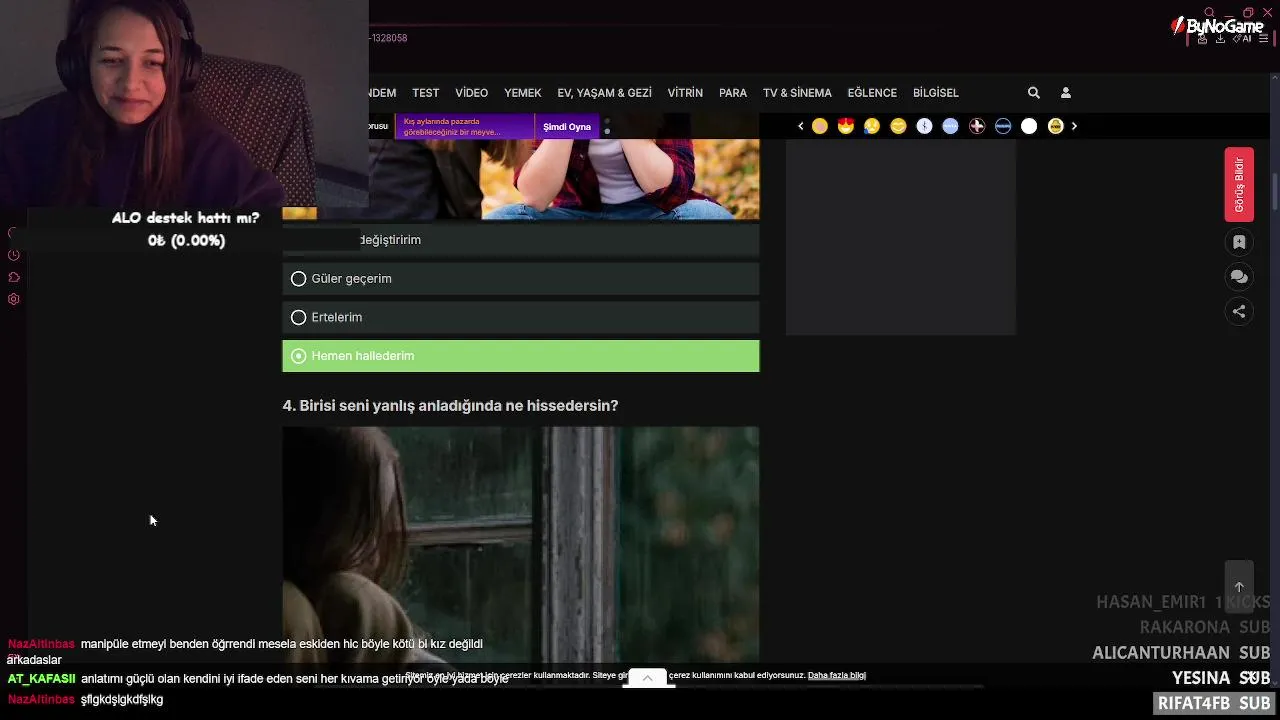The image size is (1280, 720).
Task: Open the EĞLENCE menu item
Action: point(872,93)
